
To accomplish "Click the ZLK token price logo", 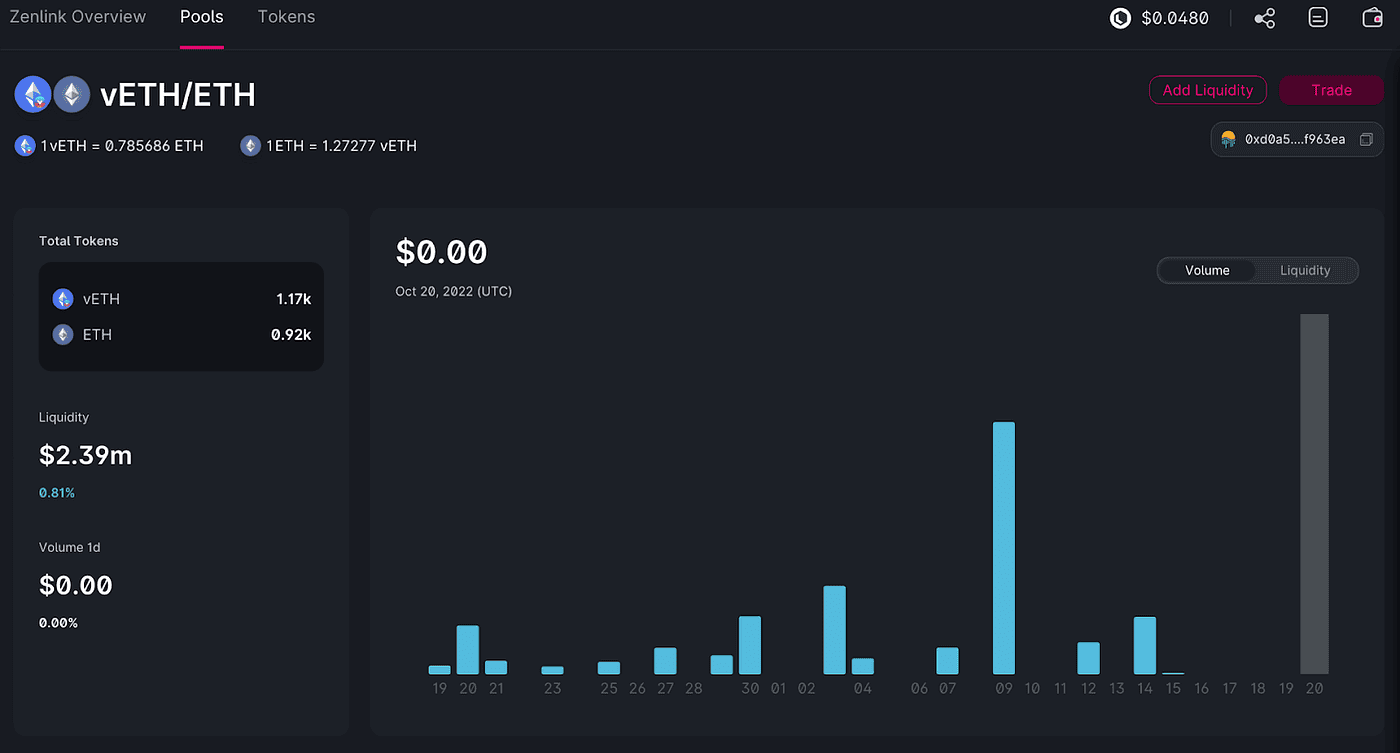I will pyautogui.click(x=1120, y=18).
